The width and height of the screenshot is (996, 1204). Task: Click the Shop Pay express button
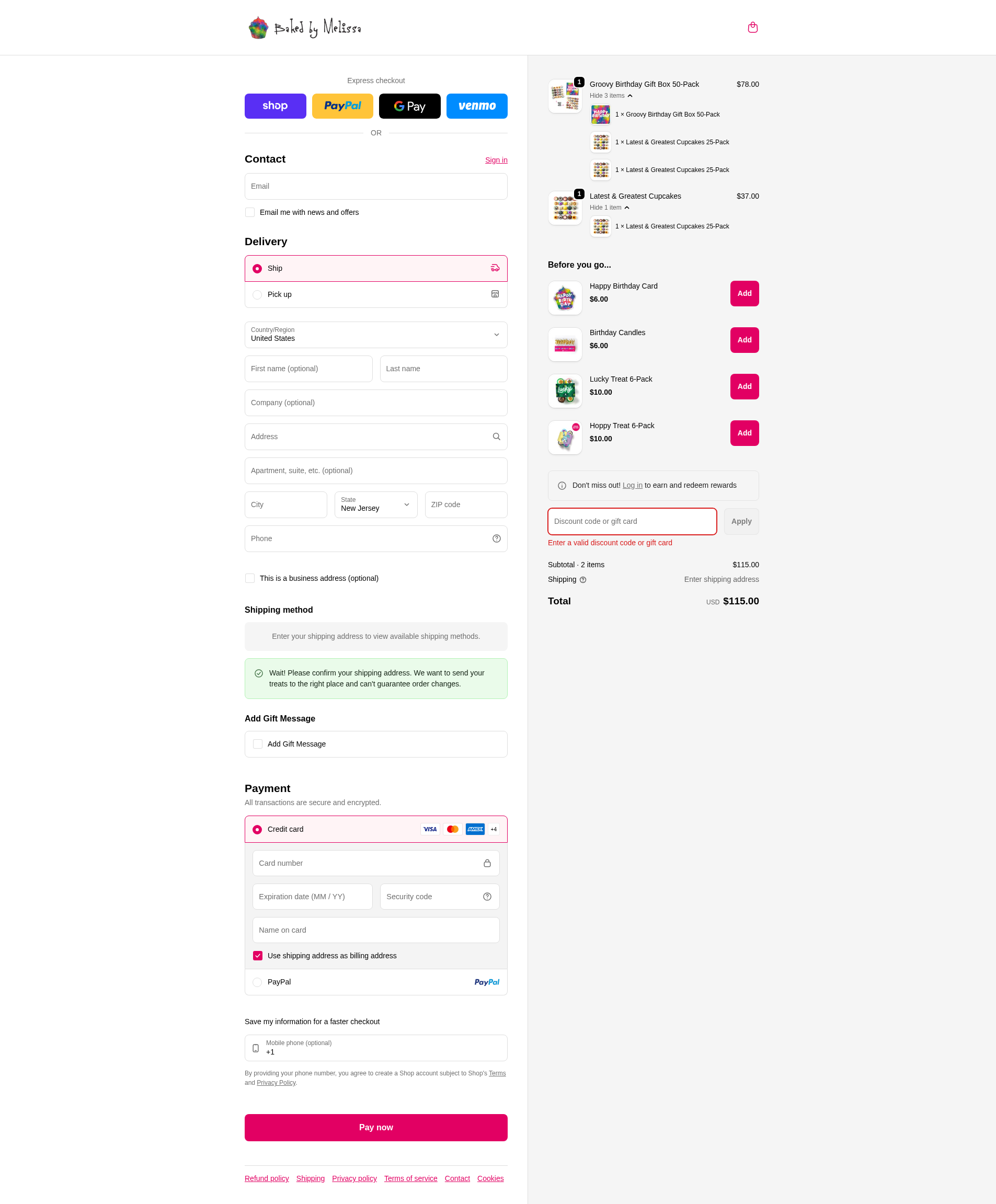(275, 106)
